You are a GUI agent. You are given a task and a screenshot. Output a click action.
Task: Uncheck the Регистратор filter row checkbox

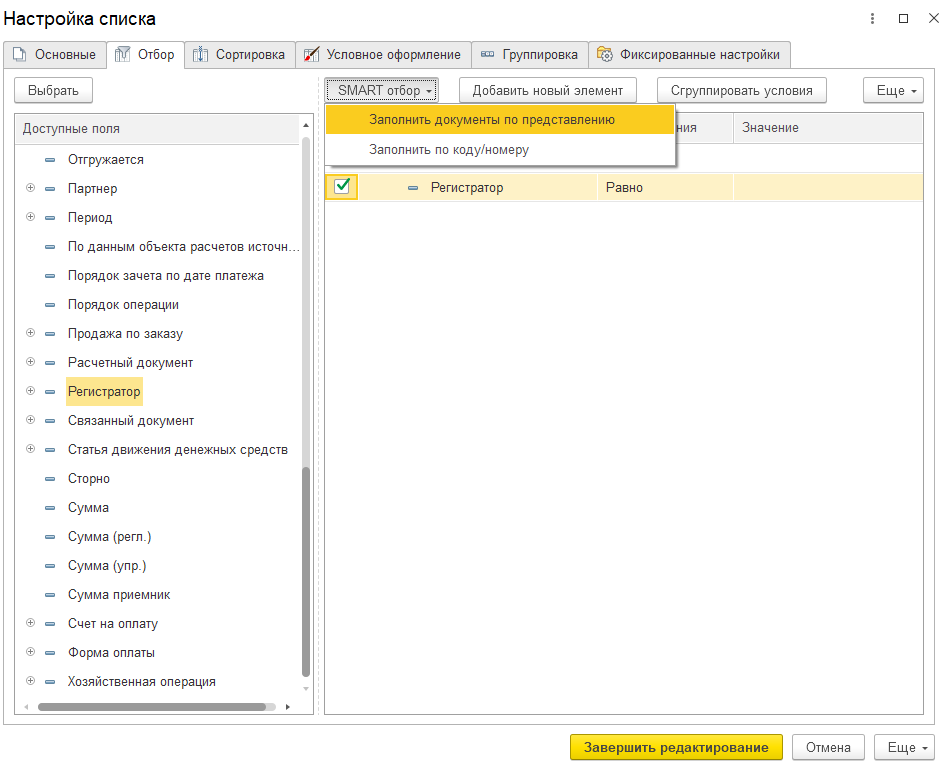342,186
